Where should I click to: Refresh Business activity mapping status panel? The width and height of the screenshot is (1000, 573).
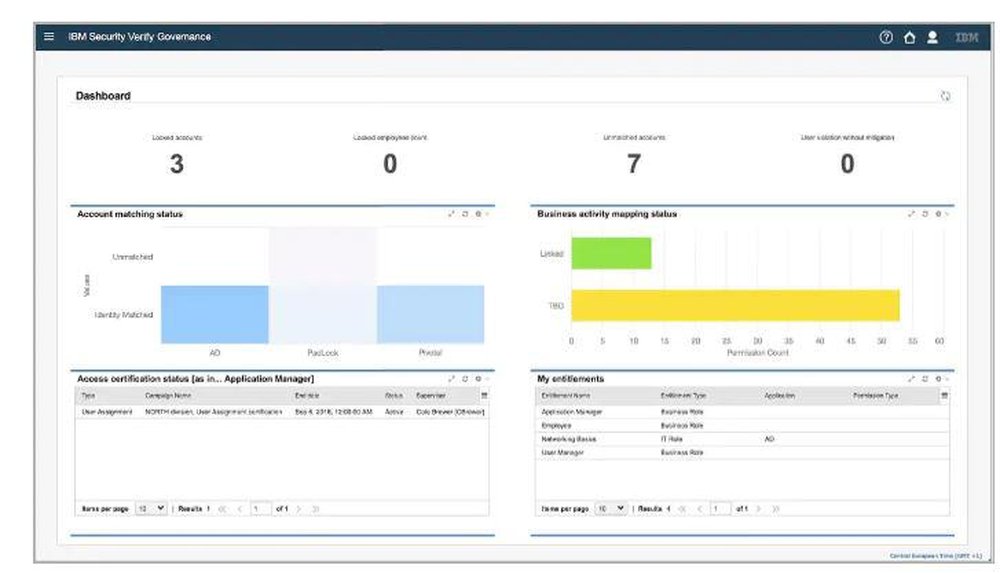click(x=925, y=214)
